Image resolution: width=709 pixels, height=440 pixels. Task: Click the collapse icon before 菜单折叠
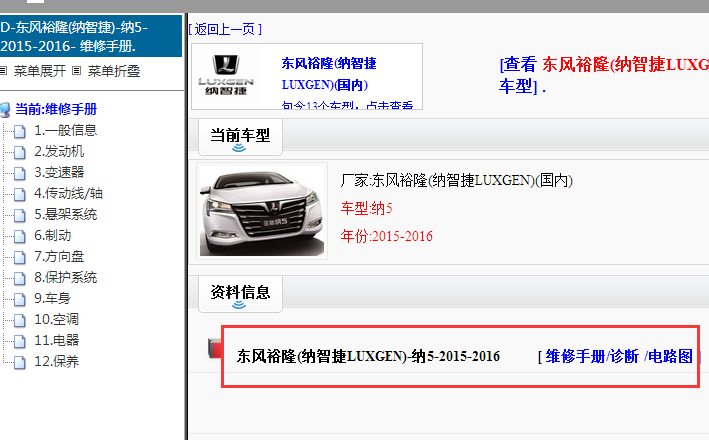77,71
